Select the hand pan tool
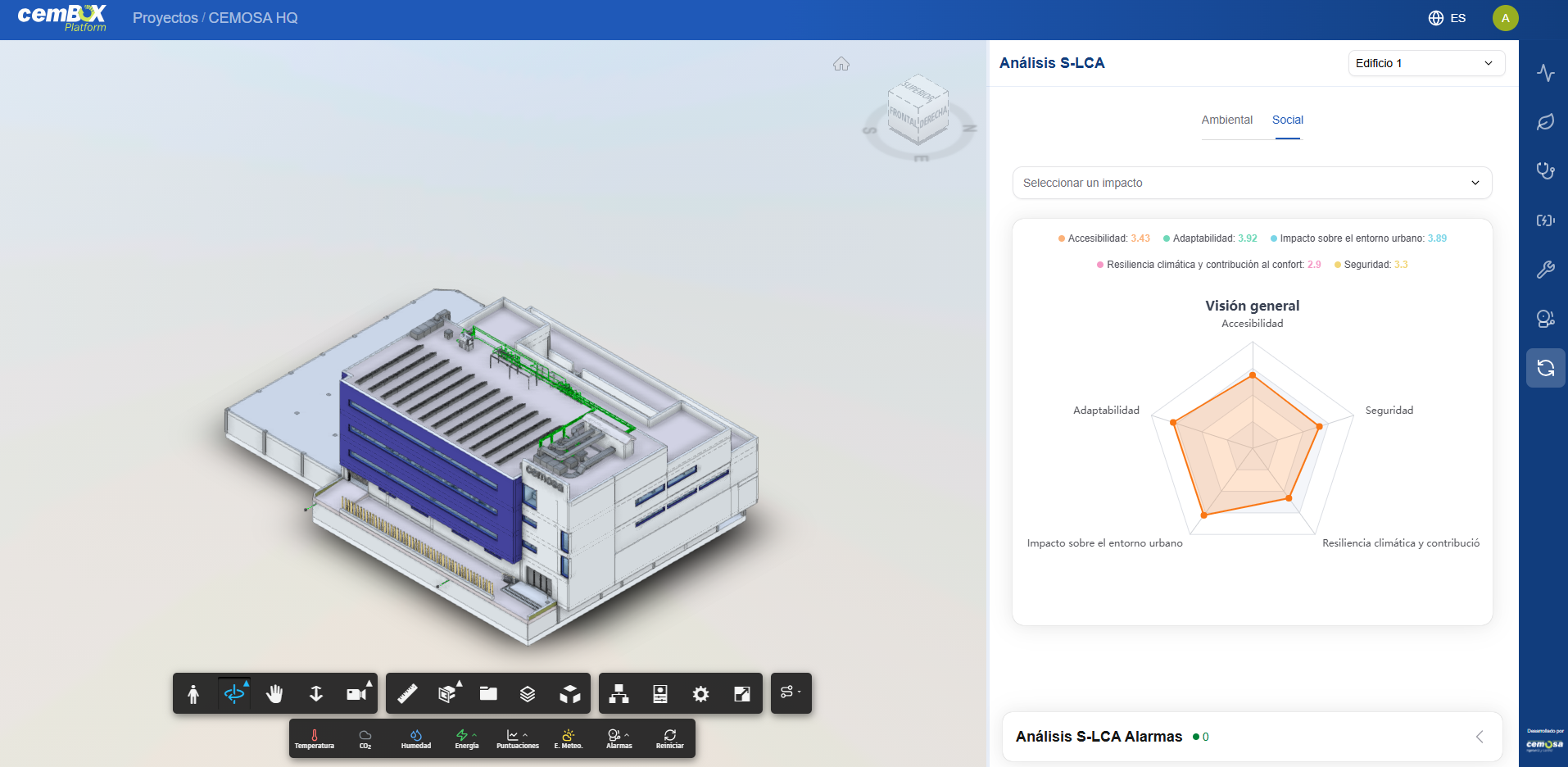 (274, 694)
